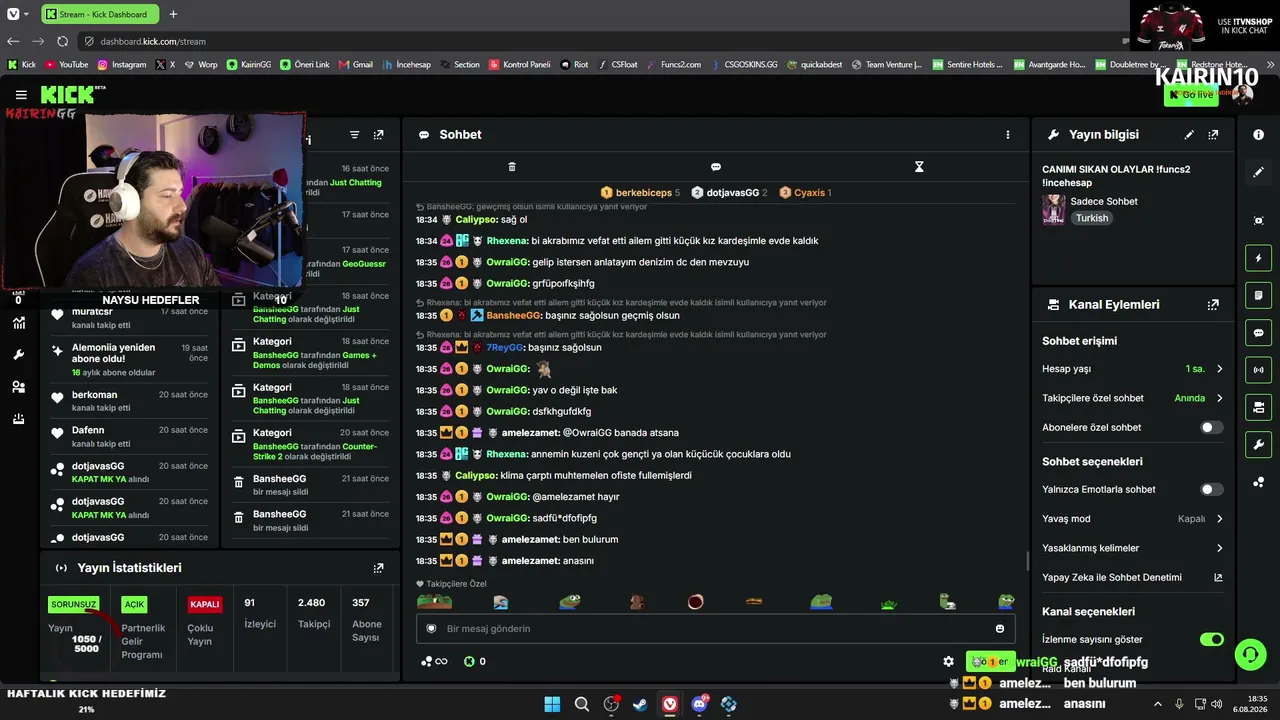
Task: Open the hourglass timeout tab in chat
Action: 919,167
